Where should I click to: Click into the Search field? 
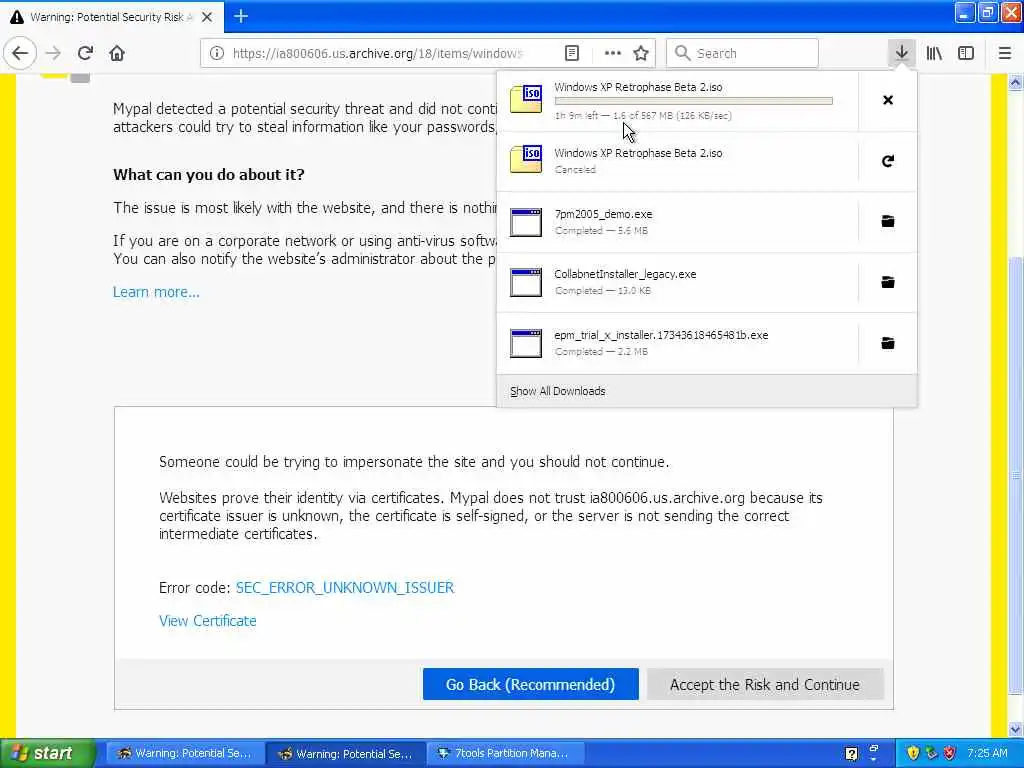tap(742, 53)
